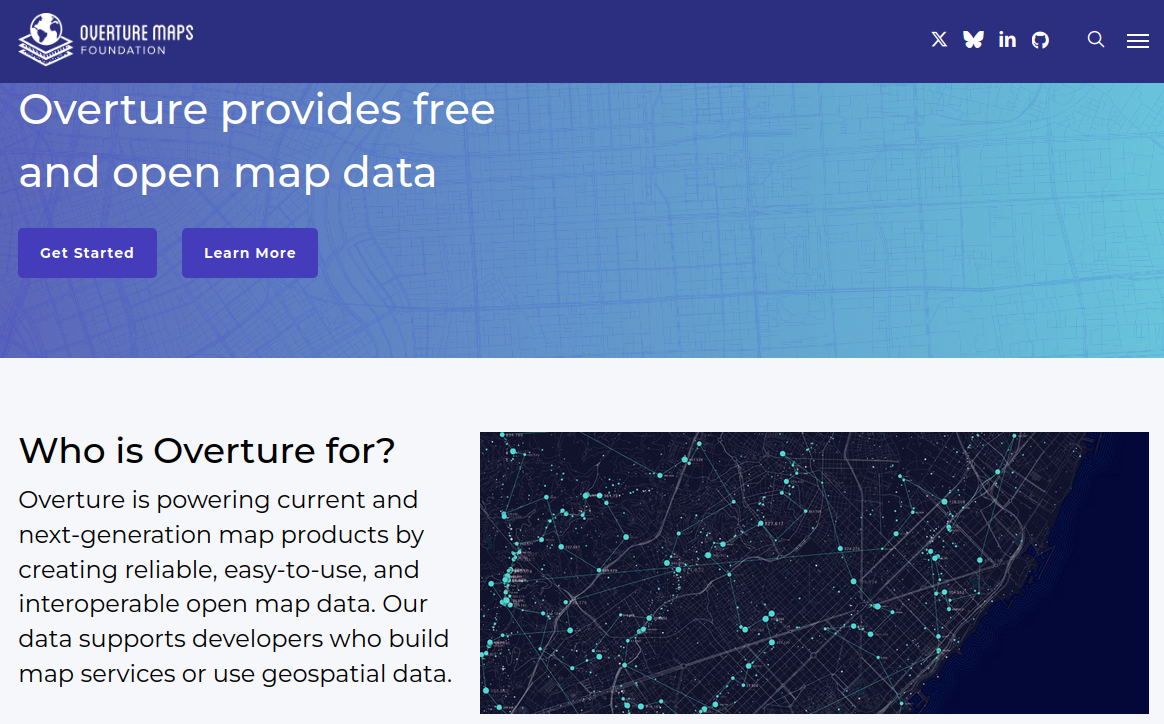Expand the hamburger navigation menu

pos(1137,41)
